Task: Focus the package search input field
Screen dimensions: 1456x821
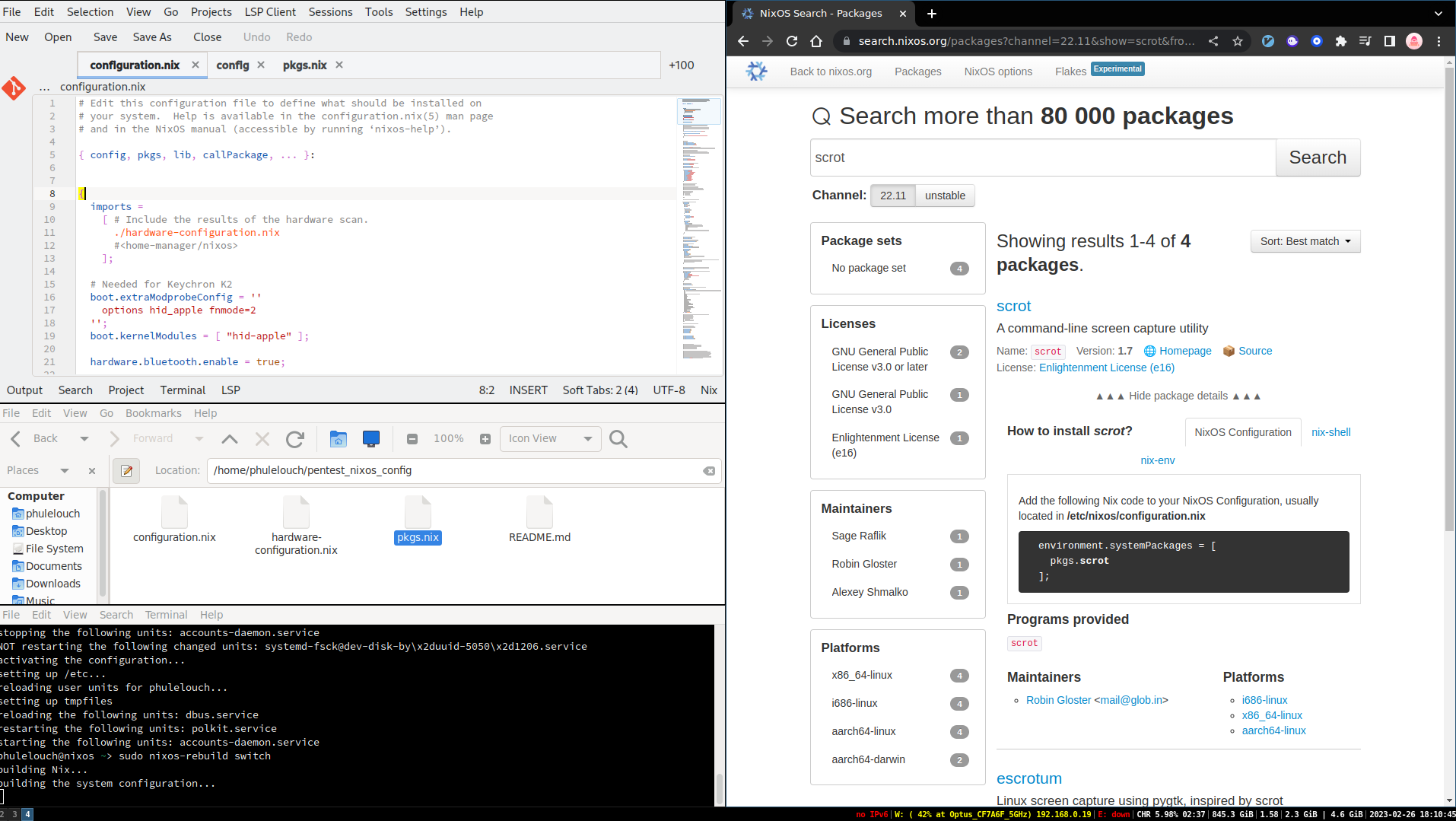Action: (x=1043, y=158)
